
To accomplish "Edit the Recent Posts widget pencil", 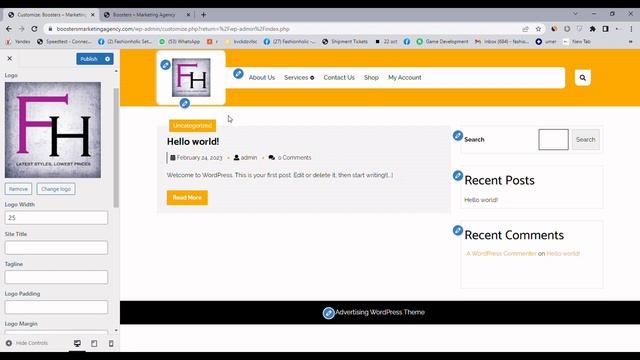I will tap(458, 176).
